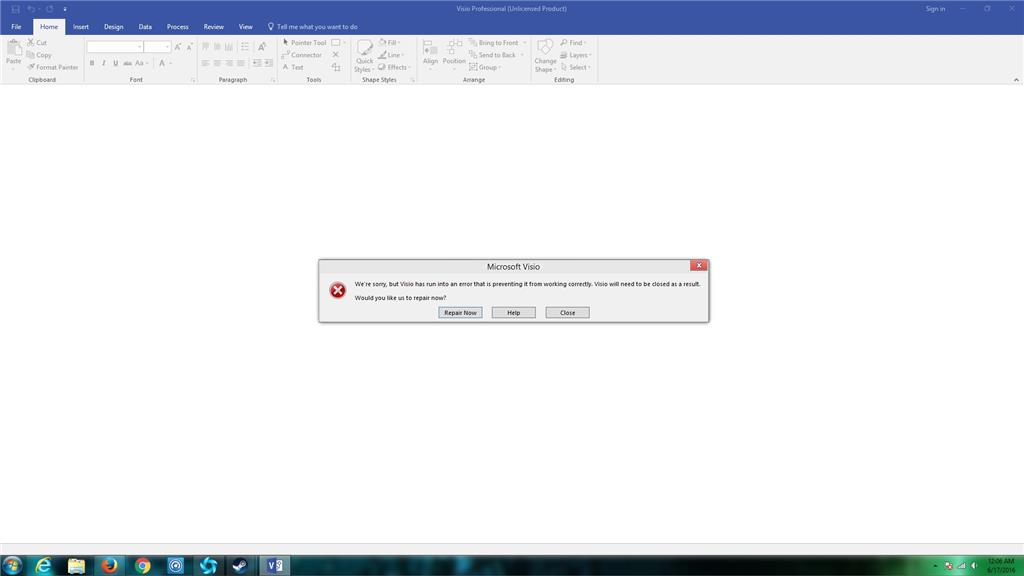Click the Increase Indent icon
The image size is (1024, 576).
tap(268, 63)
